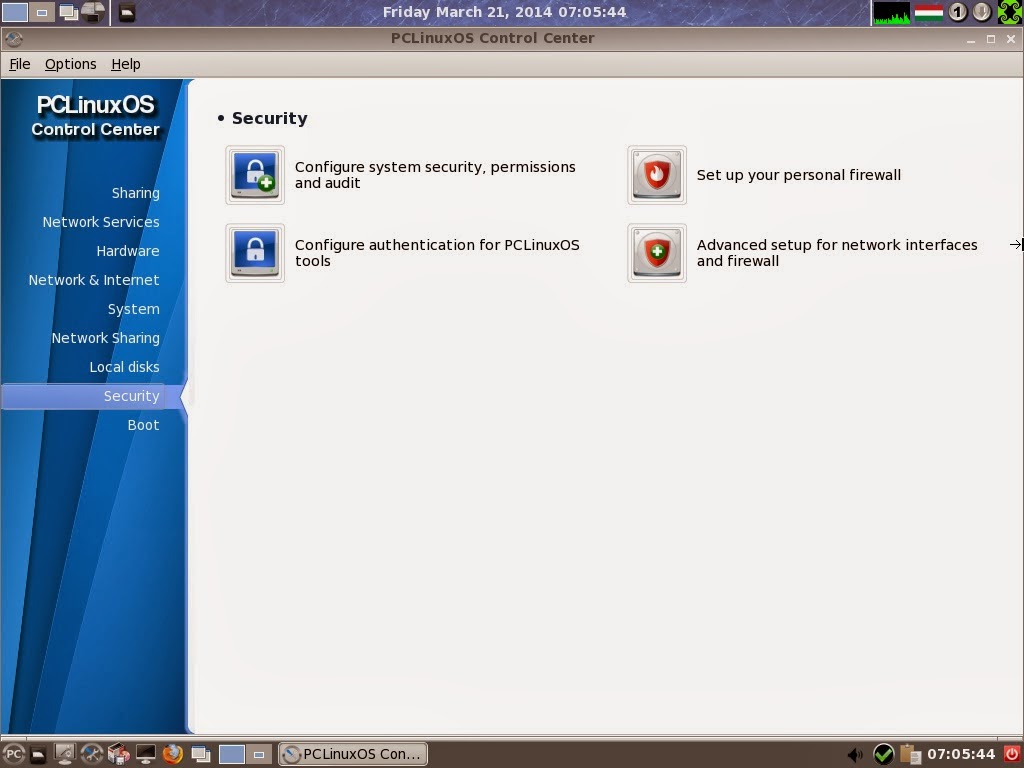Screen dimensions: 1024x768
Task: Click the 07:05:44 clock in the bottom panel
Action: pos(961,754)
